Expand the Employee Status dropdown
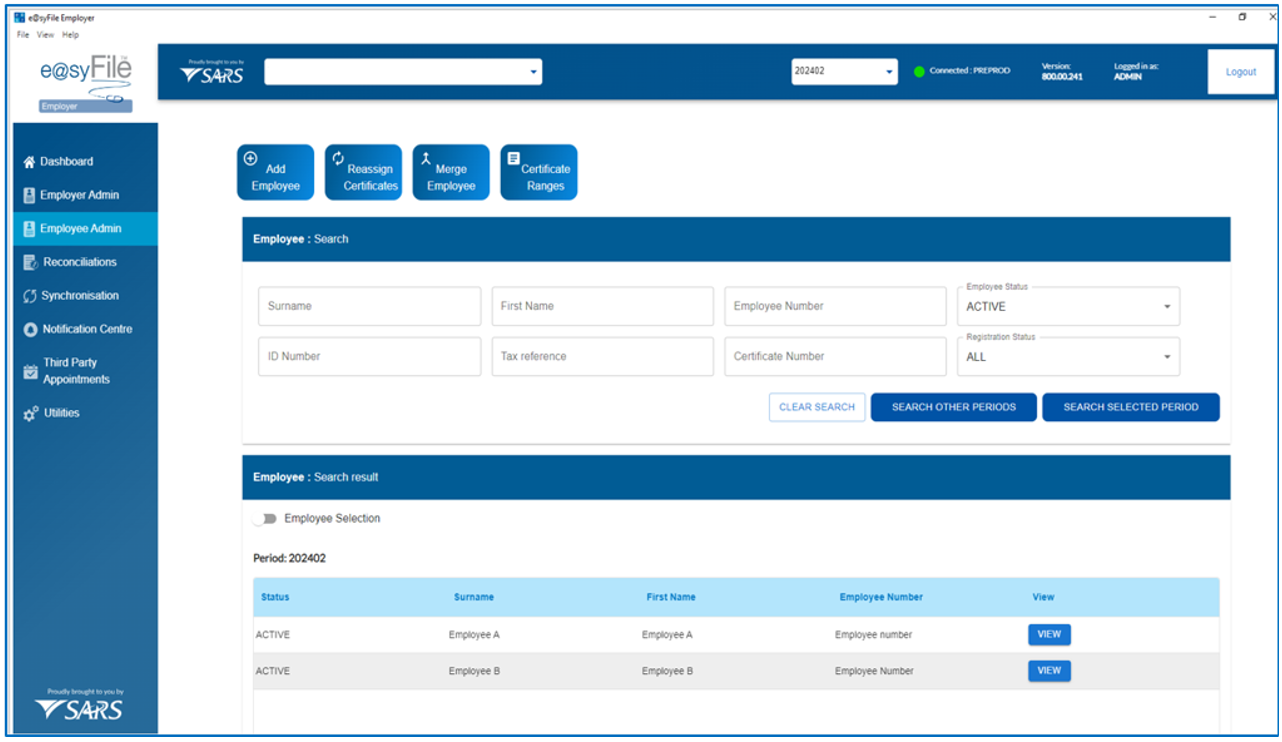 click(1068, 307)
